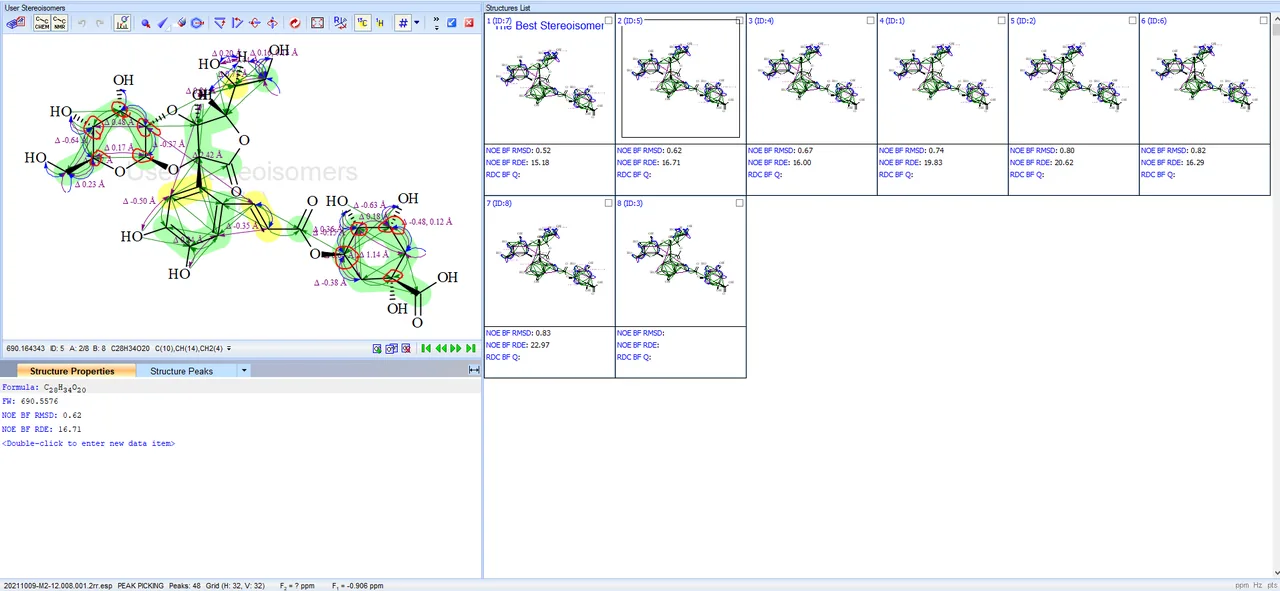Open the tabs dropdown arrow beside Structure Peaks
The width and height of the screenshot is (1280, 591).
(x=243, y=371)
